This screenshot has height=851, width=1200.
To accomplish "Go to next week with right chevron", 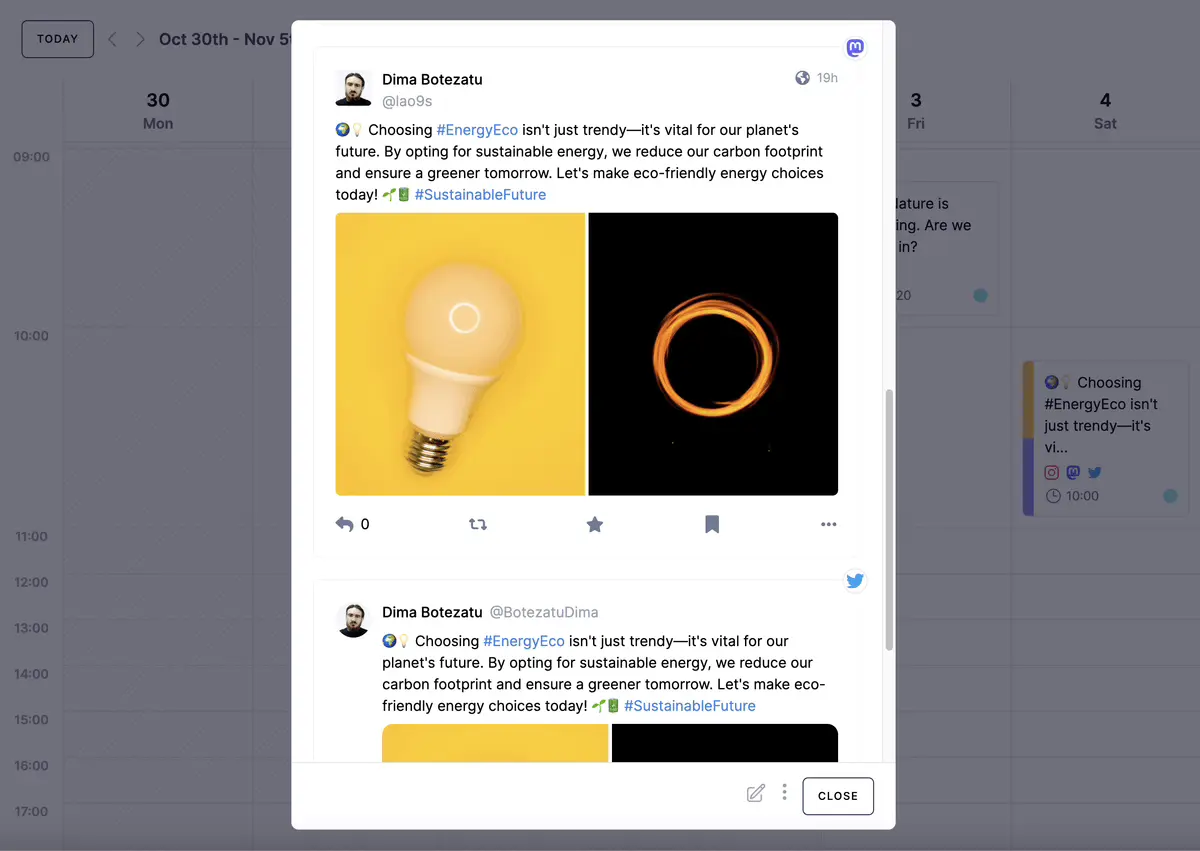I will 140,39.
